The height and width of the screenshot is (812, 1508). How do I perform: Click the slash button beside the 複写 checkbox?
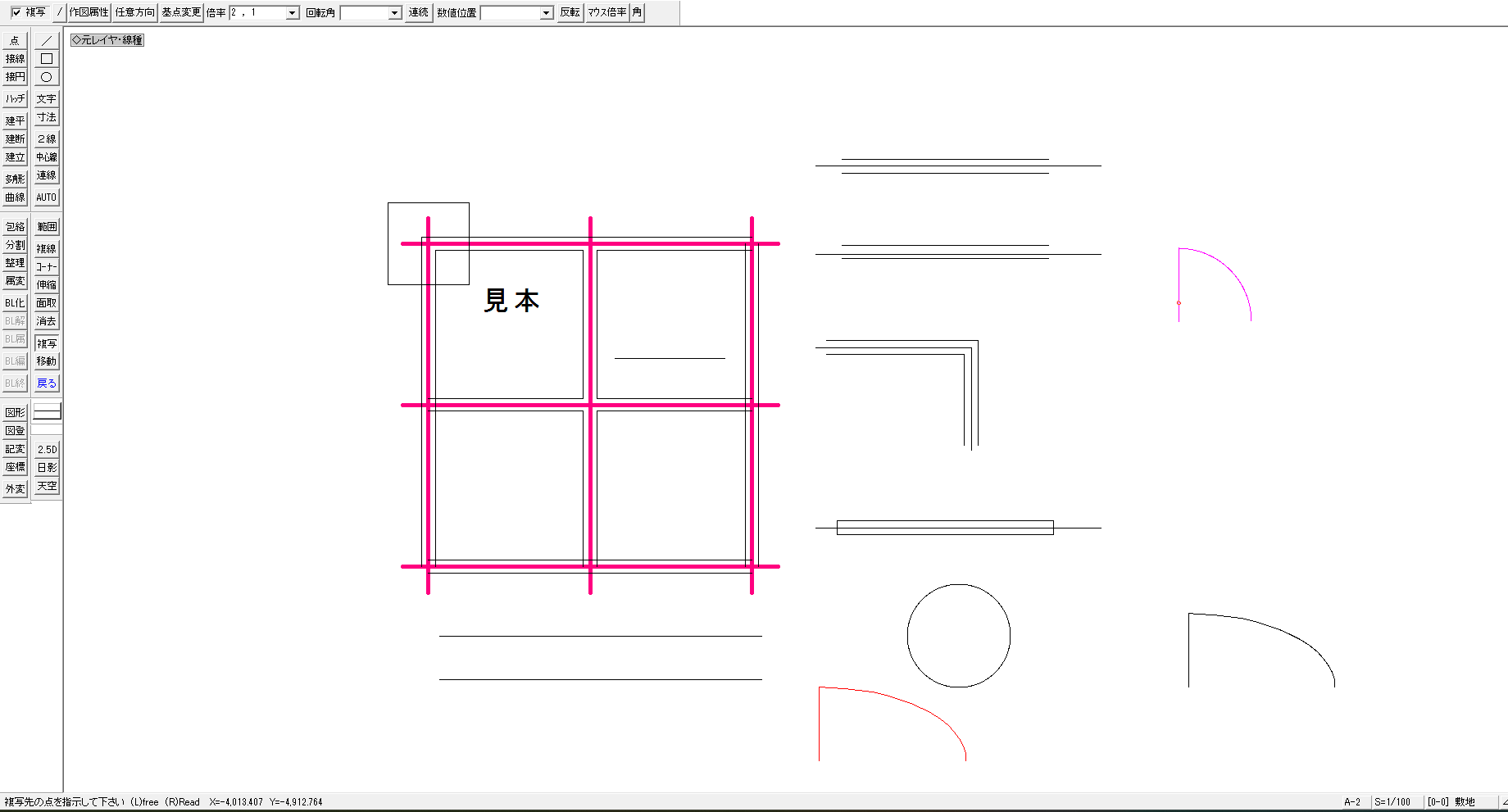coord(59,12)
